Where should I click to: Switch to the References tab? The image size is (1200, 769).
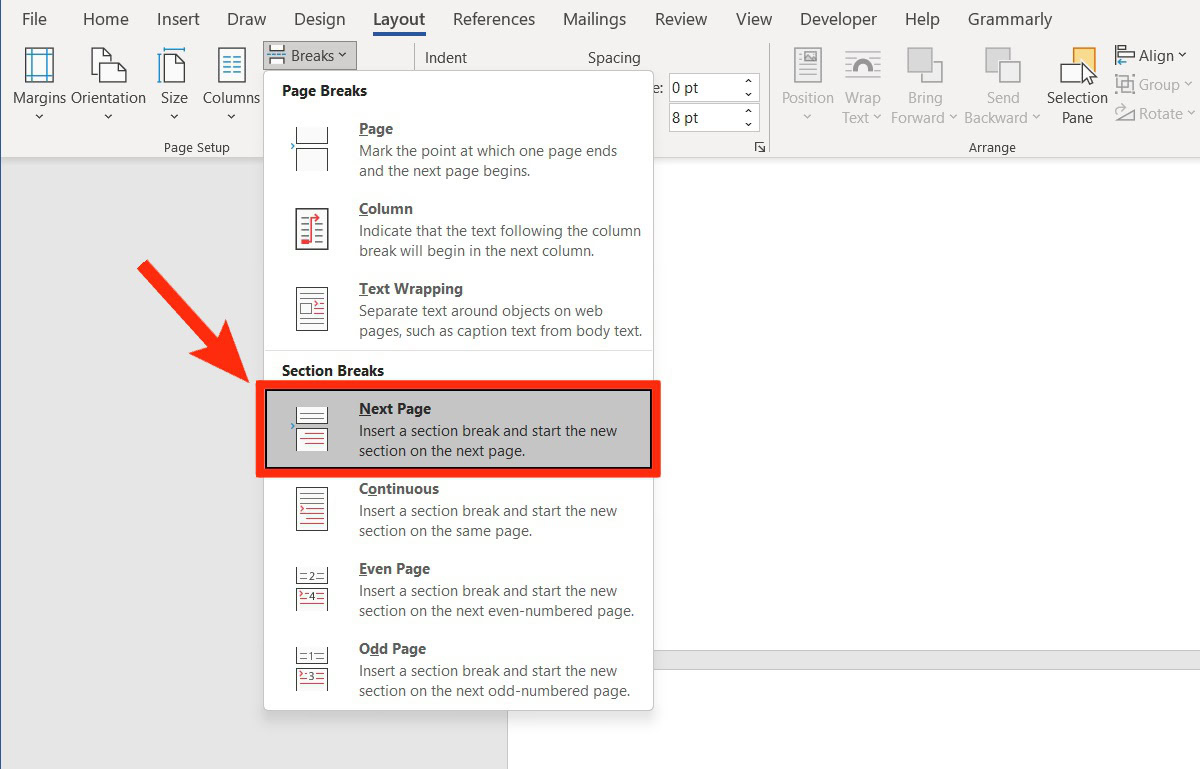click(x=493, y=19)
